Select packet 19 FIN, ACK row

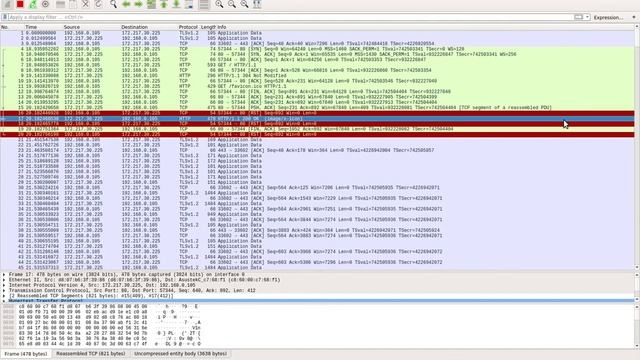[317, 129]
